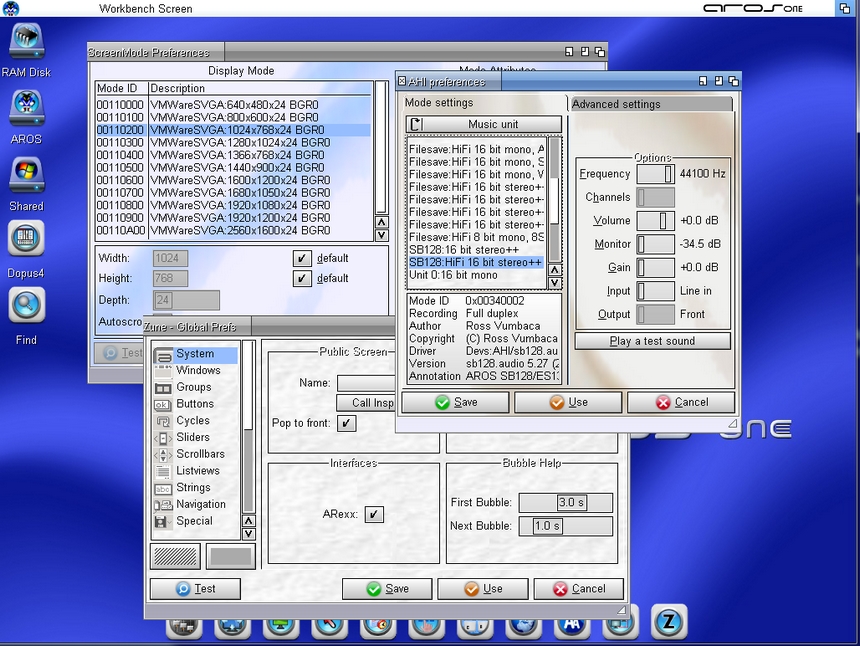The width and height of the screenshot is (860, 646).
Task: Toggle the ARexx interface checkbox
Action: point(373,514)
